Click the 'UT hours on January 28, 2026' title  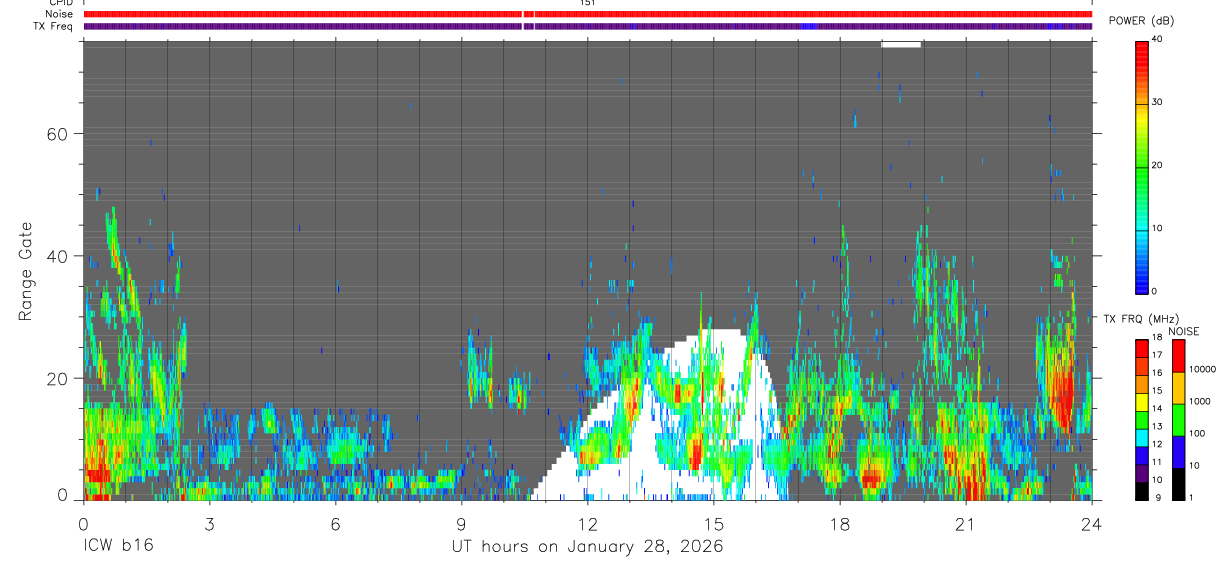[587, 548]
